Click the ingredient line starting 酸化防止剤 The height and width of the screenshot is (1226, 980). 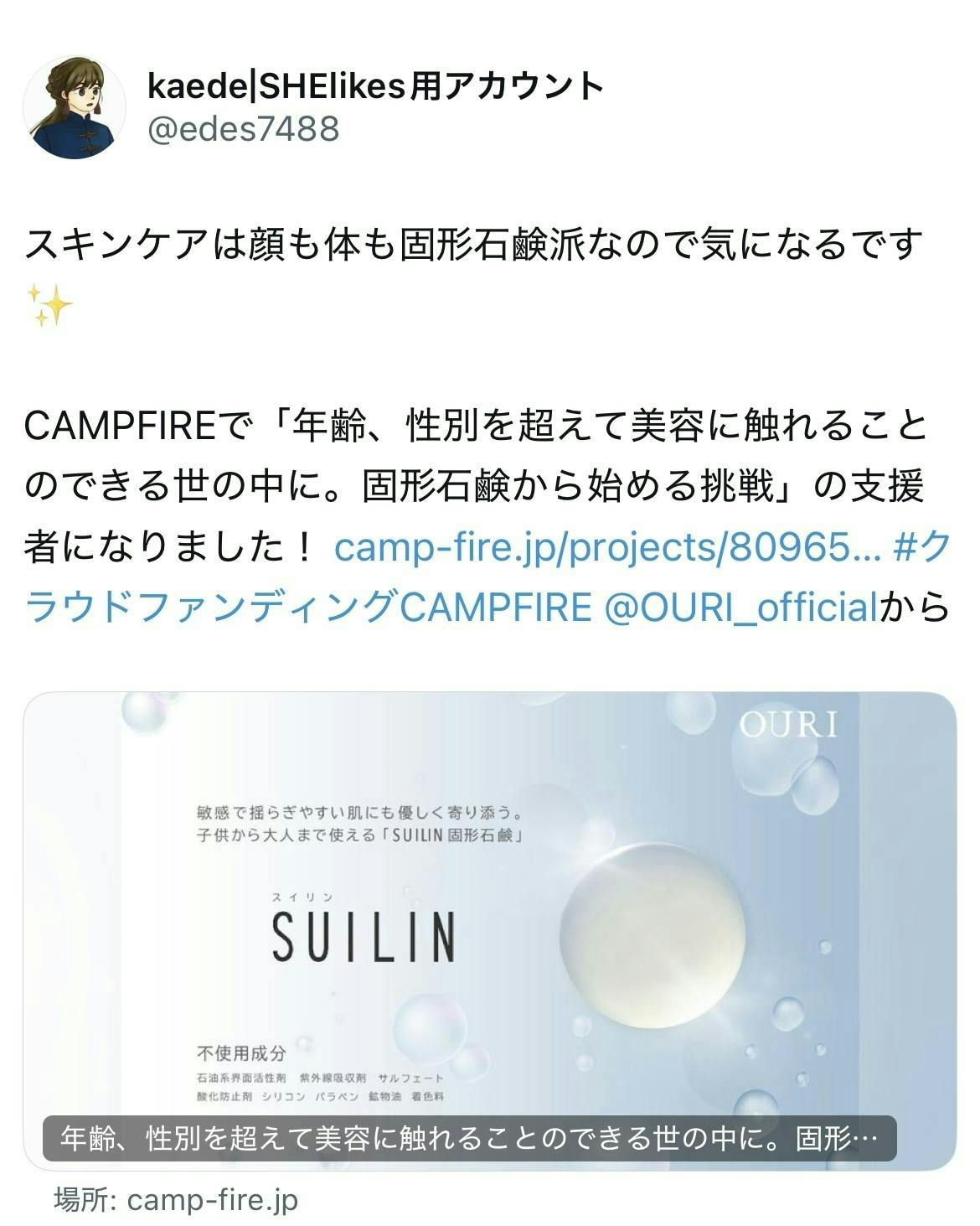click(x=320, y=1096)
